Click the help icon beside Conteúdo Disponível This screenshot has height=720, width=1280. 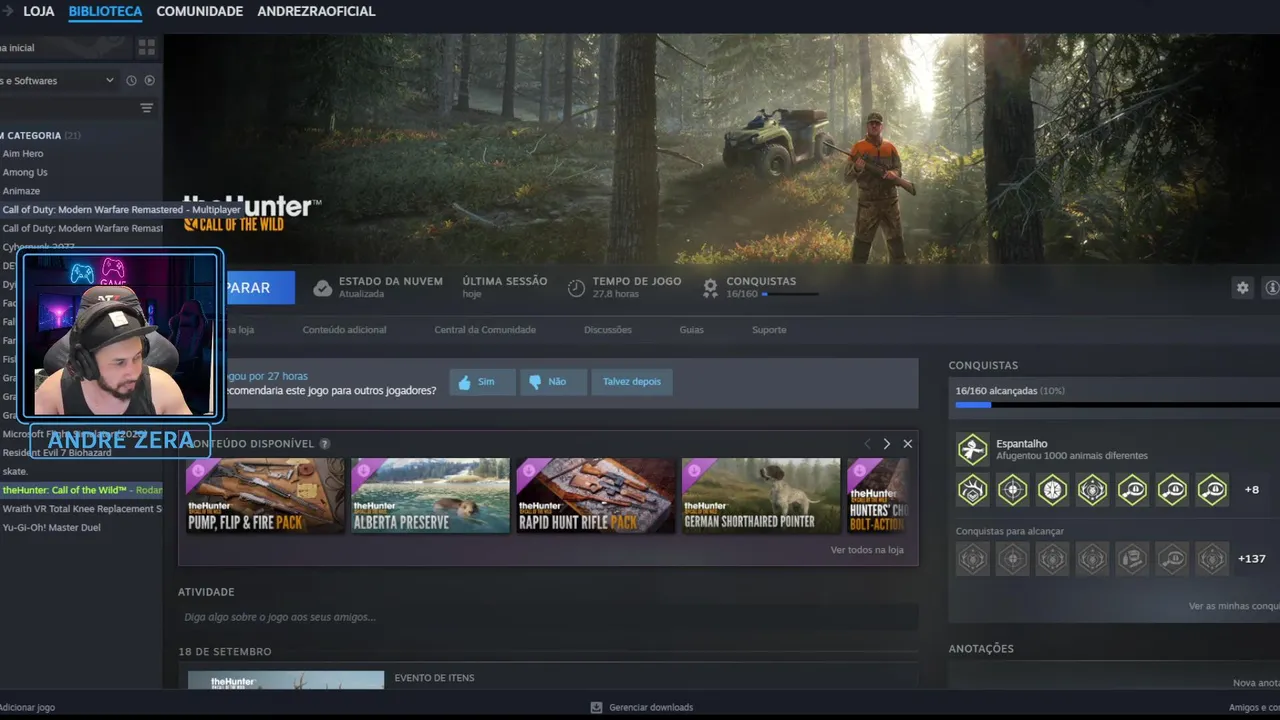pyautogui.click(x=325, y=444)
